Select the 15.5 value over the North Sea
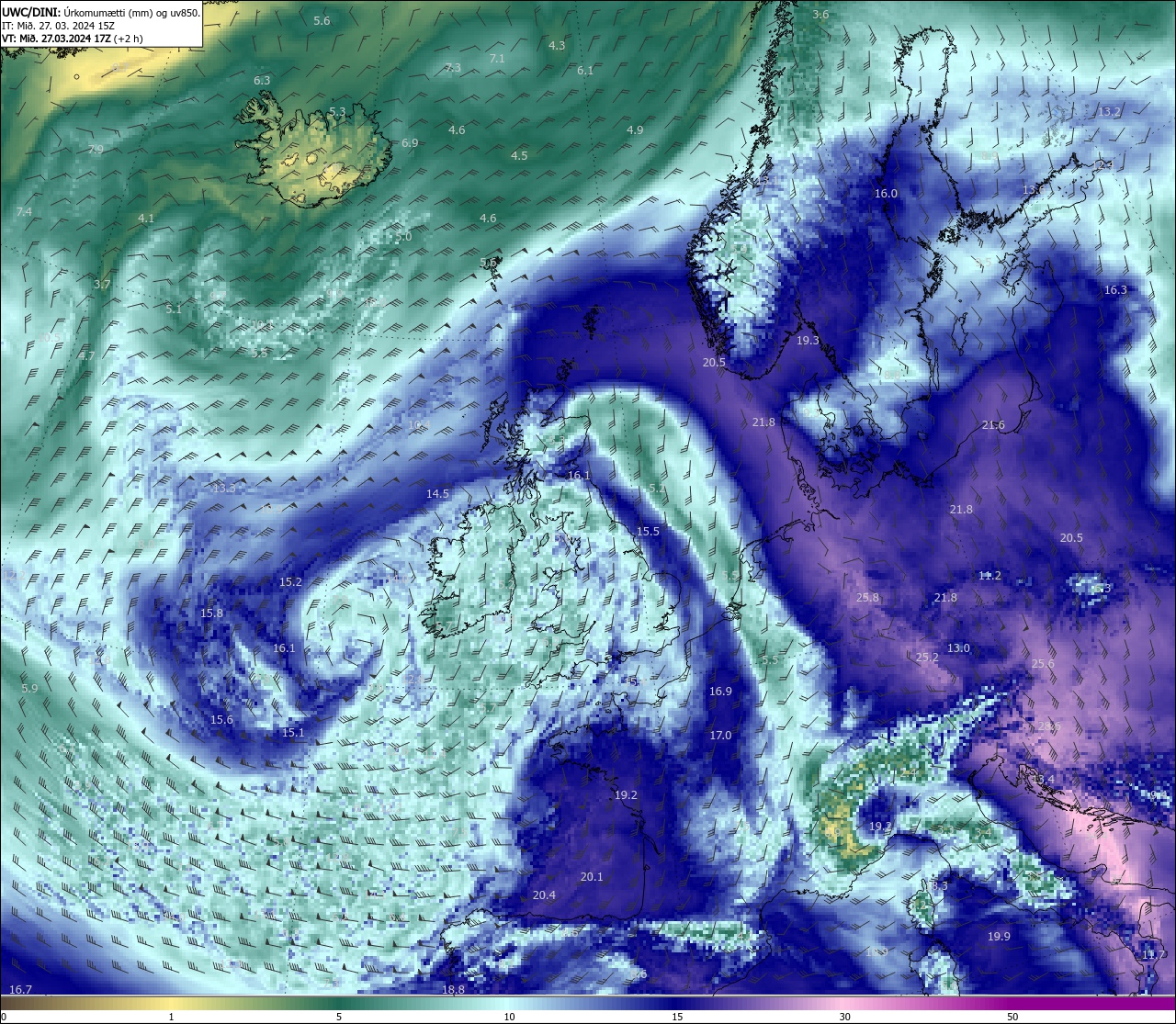This screenshot has height=1024, width=1176. click(x=648, y=531)
